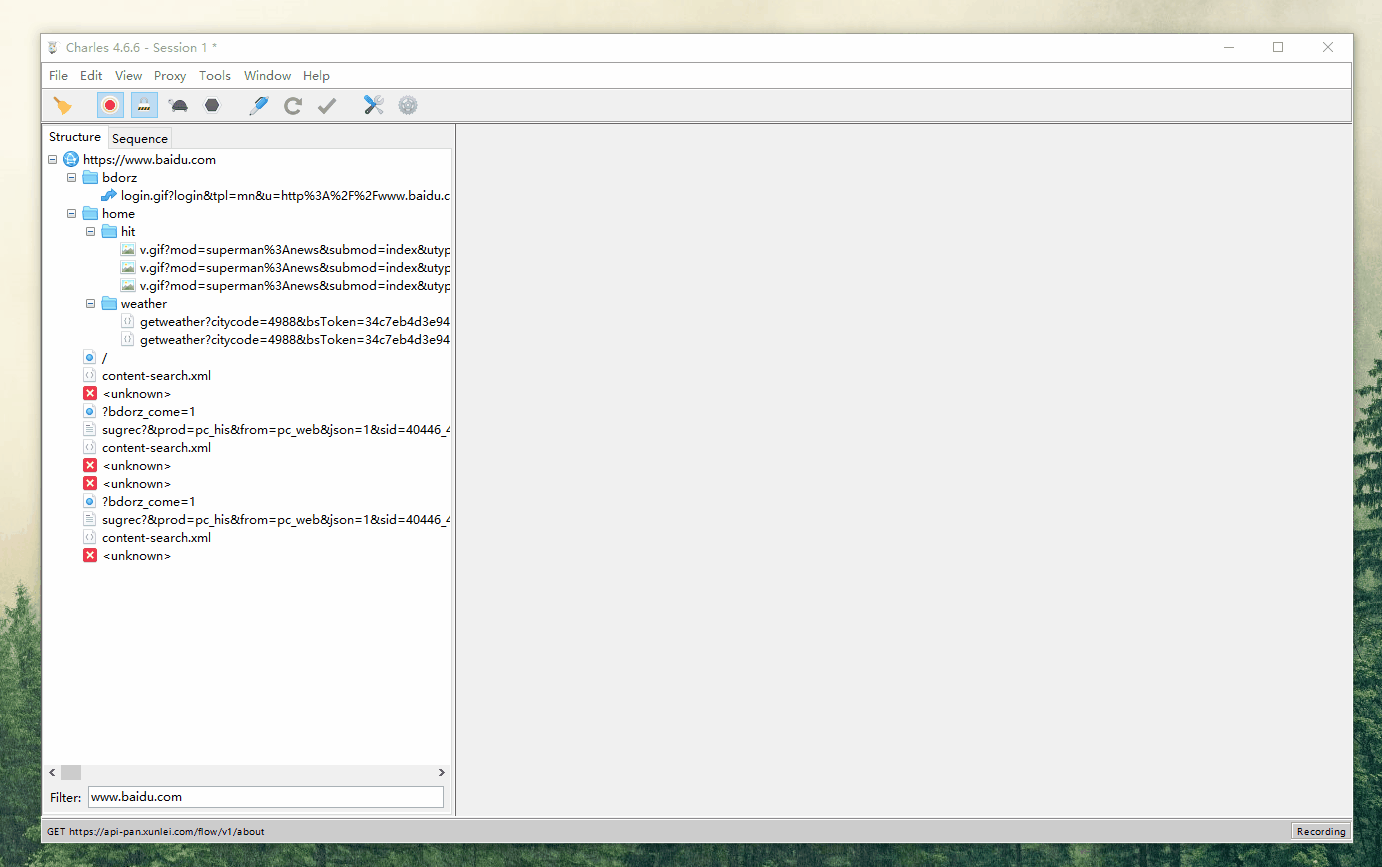Stop recording with the red record icon
Viewport: 1382px width, 867px height.
pos(110,105)
